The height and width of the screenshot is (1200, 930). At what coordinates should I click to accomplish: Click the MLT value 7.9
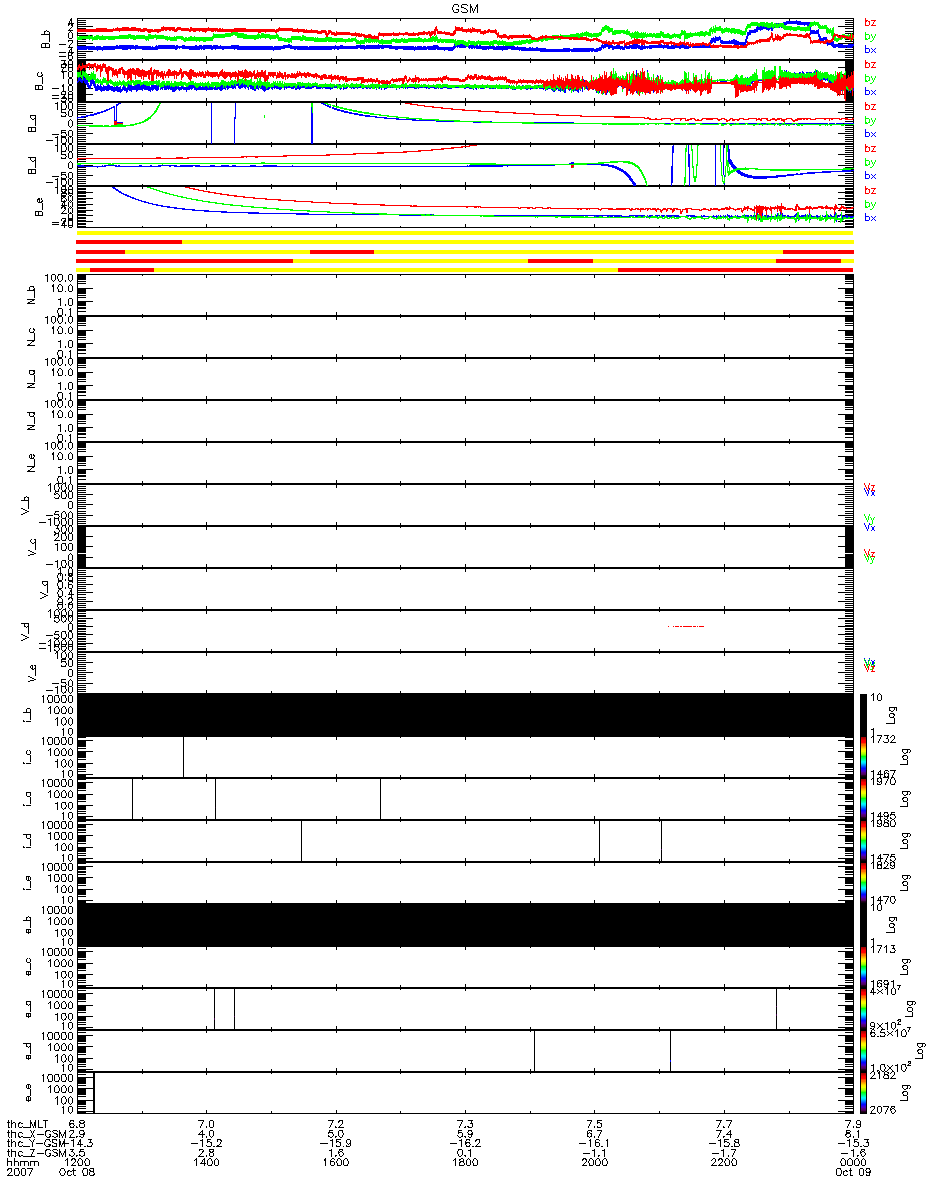click(x=853, y=1124)
